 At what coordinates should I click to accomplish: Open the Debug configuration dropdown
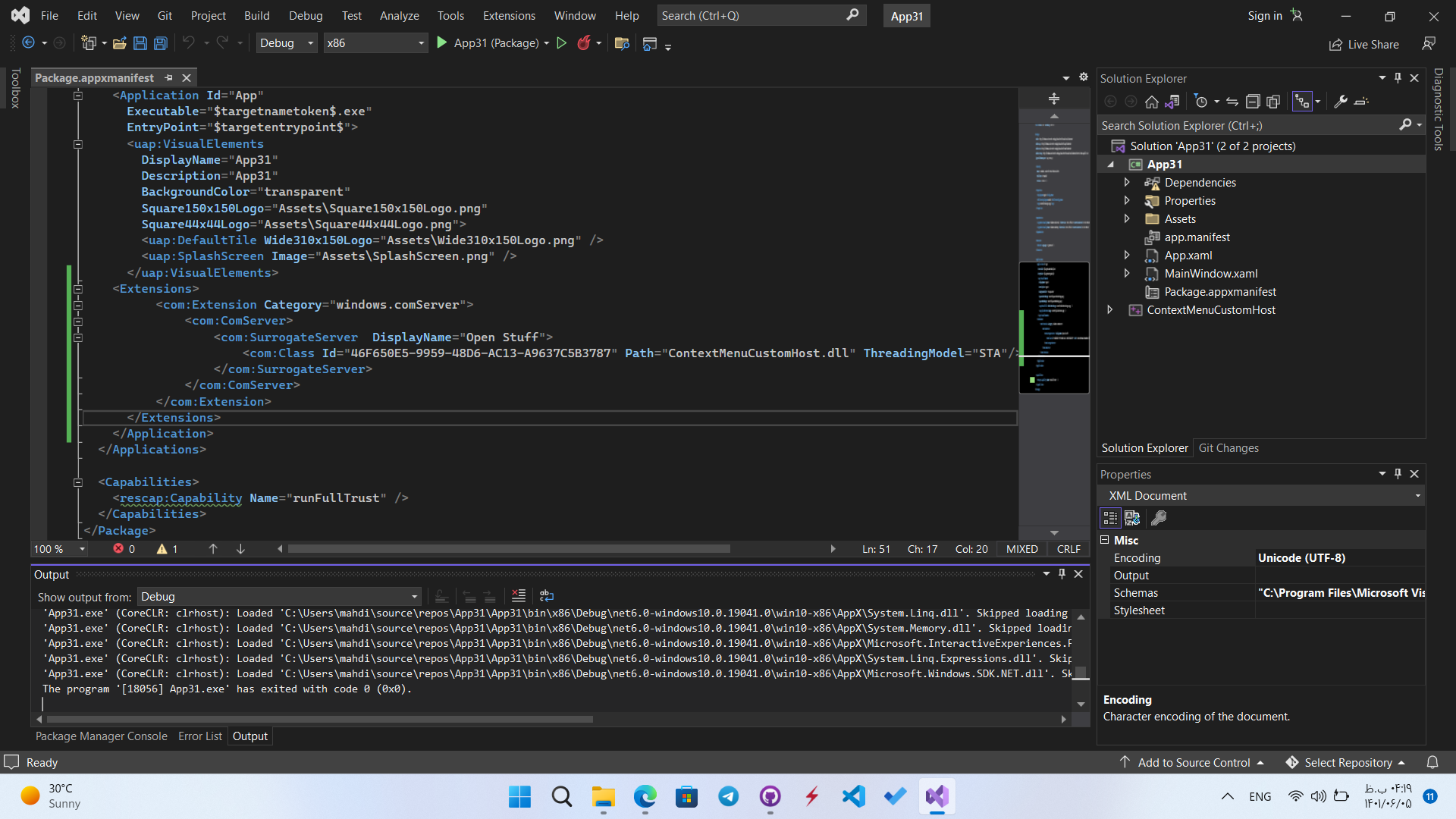click(x=286, y=43)
